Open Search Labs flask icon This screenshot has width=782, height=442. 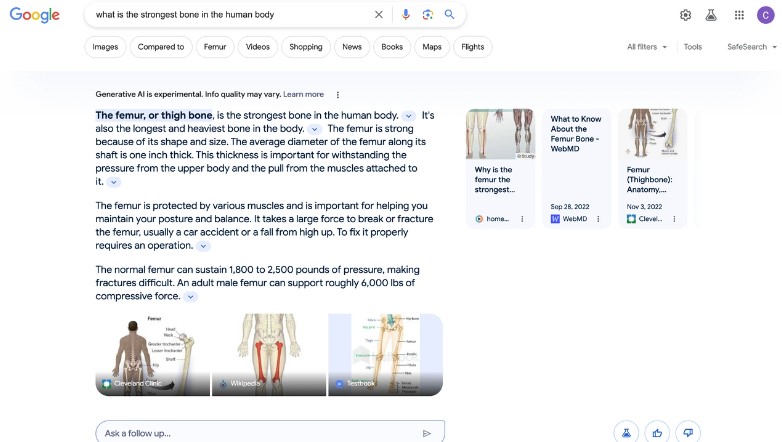coord(711,15)
